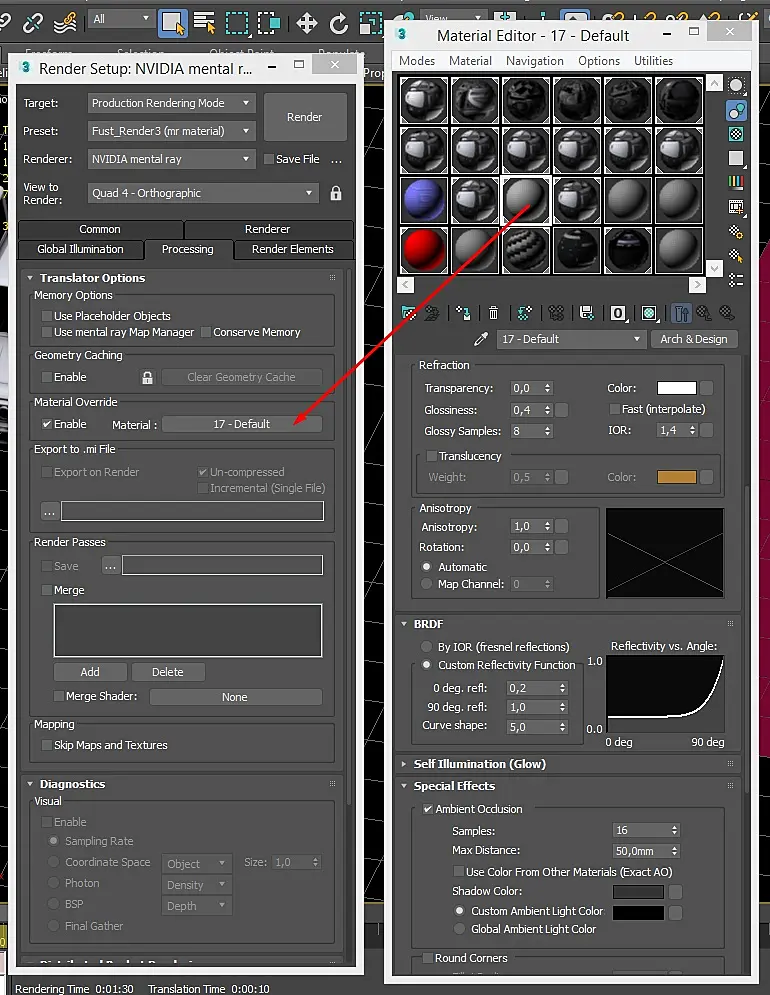Viewport: 770px width, 995px height.
Task: Toggle Show End Result icon
Action: (x=681, y=313)
